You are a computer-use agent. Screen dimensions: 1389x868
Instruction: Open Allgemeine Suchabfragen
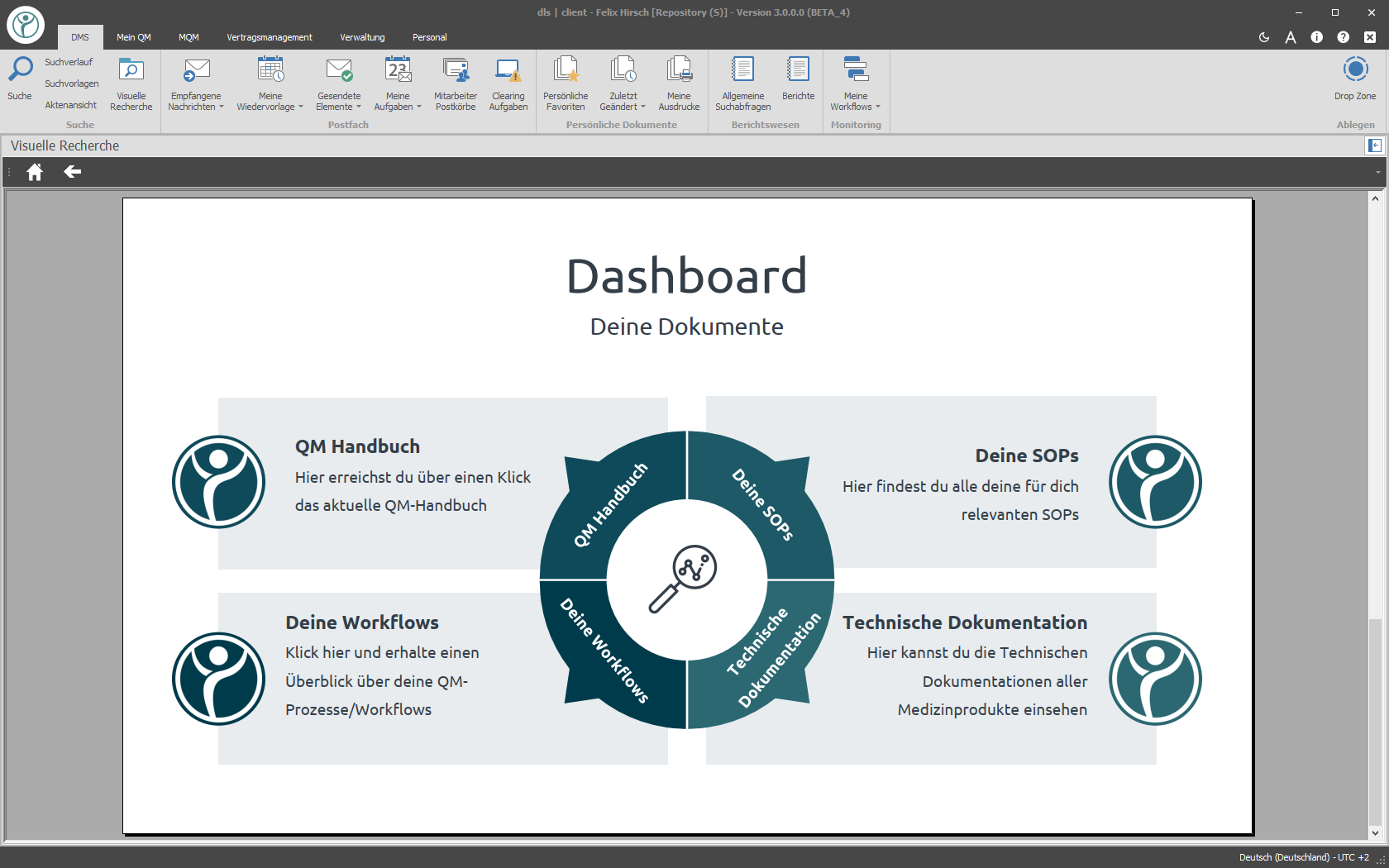point(742,83)
